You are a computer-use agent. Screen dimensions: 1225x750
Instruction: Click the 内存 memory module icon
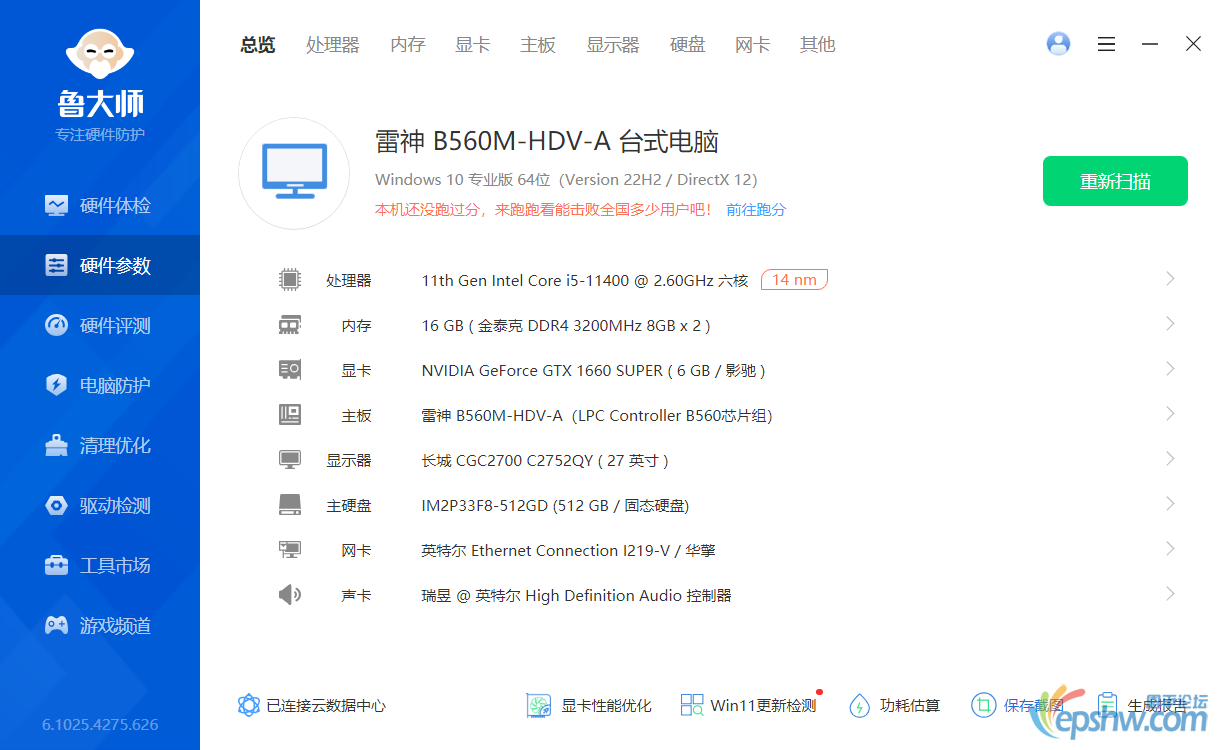pyautogui.click(x=290, y=325)
